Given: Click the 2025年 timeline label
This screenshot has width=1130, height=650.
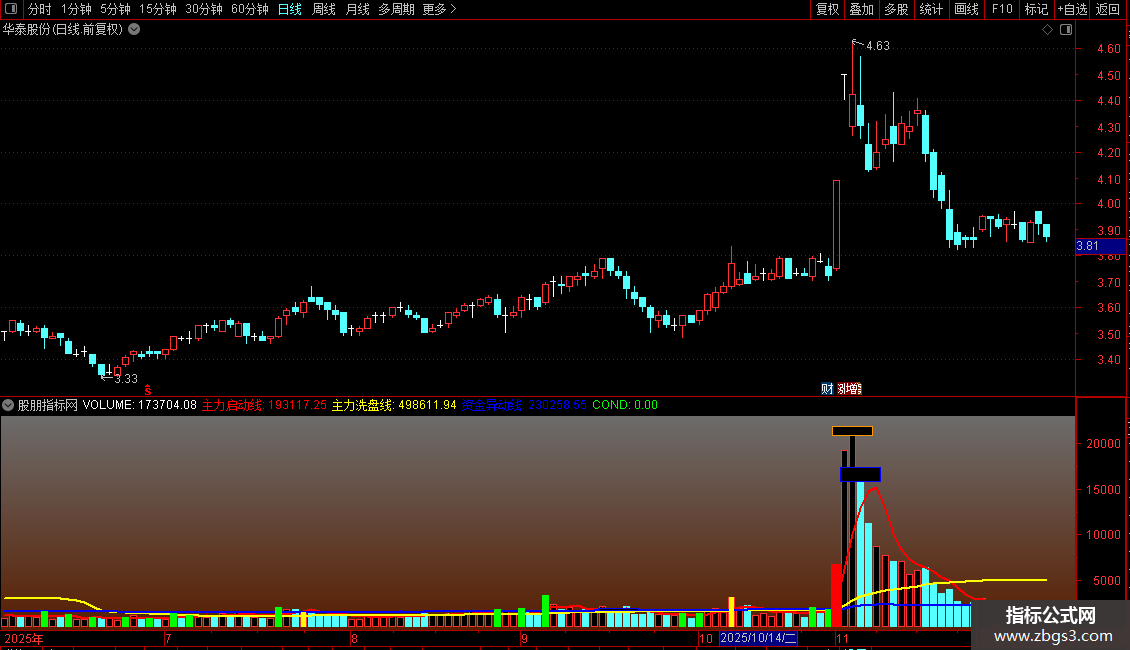Looking at the screenshot, I should 24,638.
